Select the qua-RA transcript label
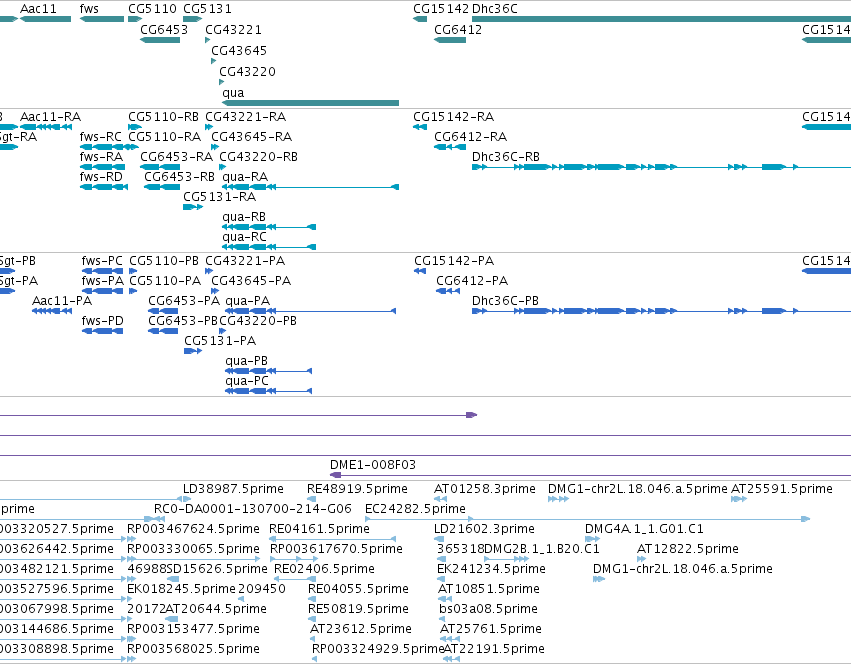 (x=245, y=177)
